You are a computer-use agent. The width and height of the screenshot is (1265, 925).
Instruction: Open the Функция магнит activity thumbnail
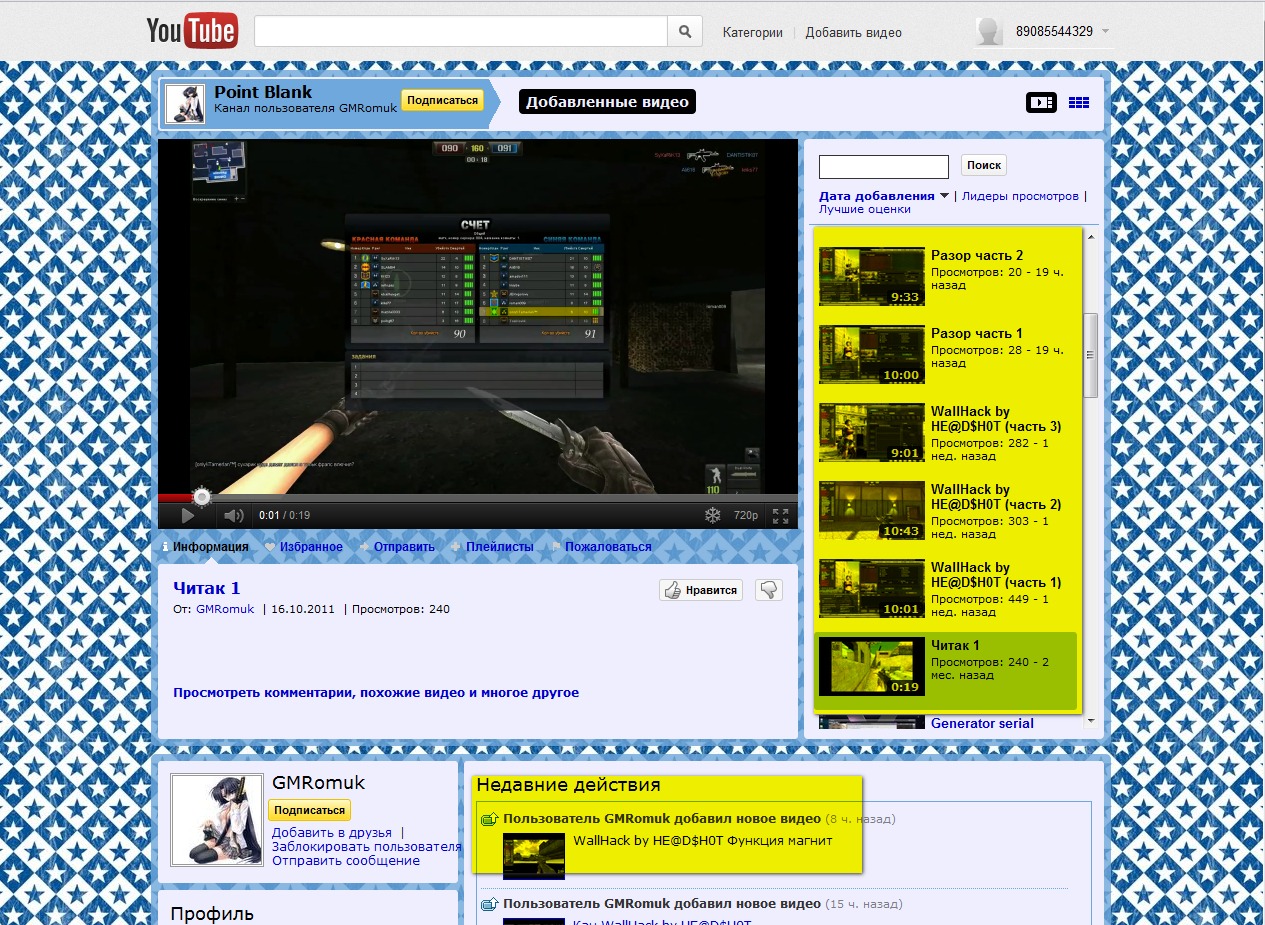click(x=534, y=855)
